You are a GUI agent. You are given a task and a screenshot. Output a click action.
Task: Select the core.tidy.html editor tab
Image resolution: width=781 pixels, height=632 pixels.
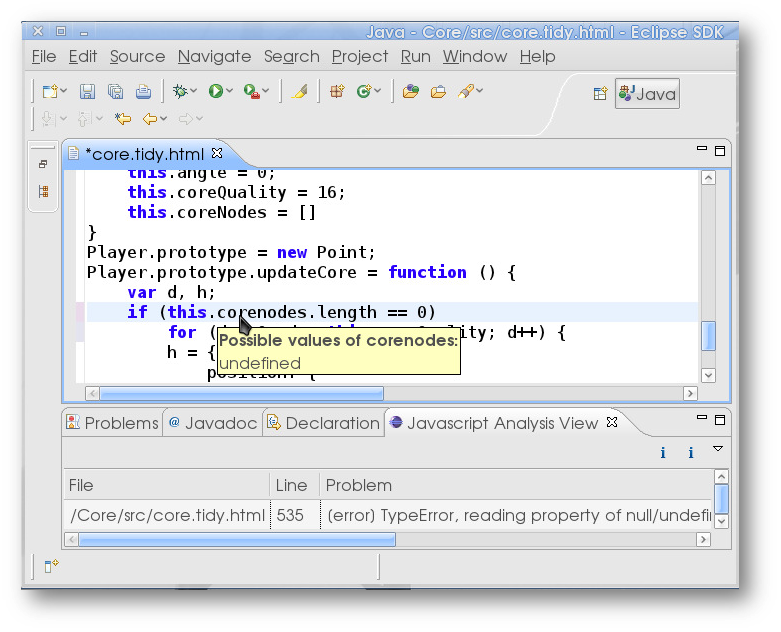tap(144, 154)
